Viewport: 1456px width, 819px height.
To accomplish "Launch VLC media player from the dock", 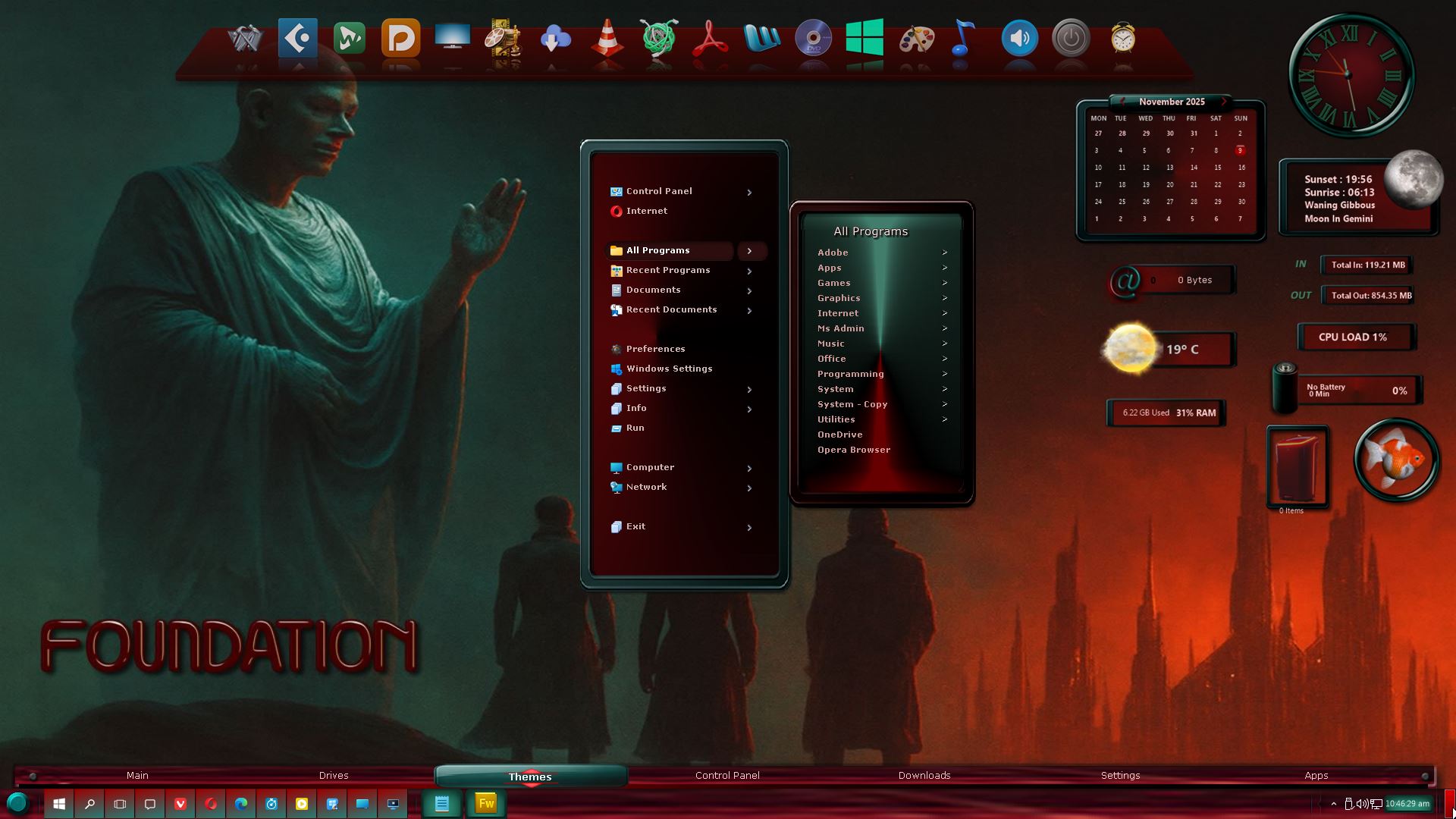I will [x=607, y=38].
